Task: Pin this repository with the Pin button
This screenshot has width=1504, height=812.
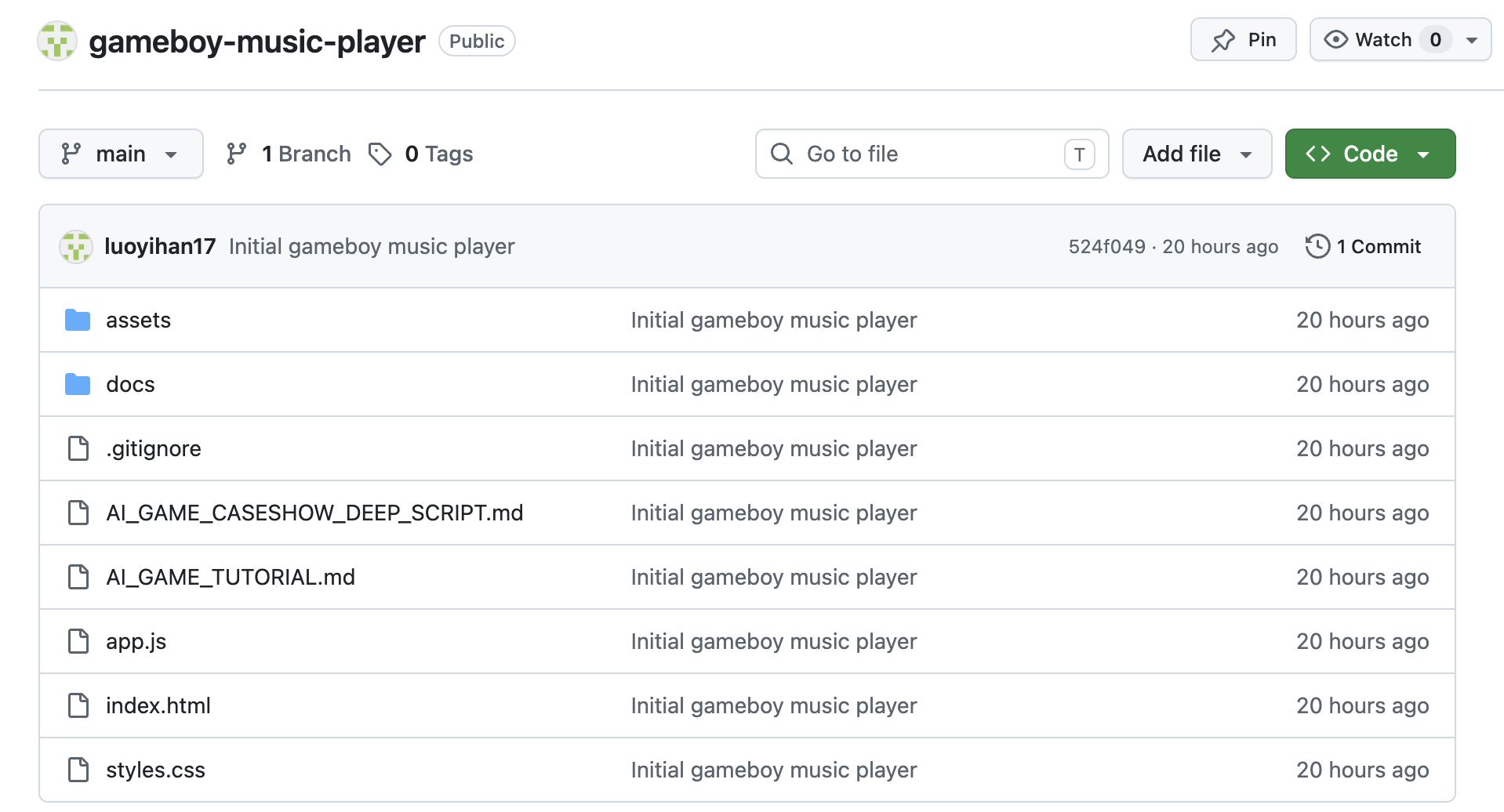Action: (x=1243, y=39)
